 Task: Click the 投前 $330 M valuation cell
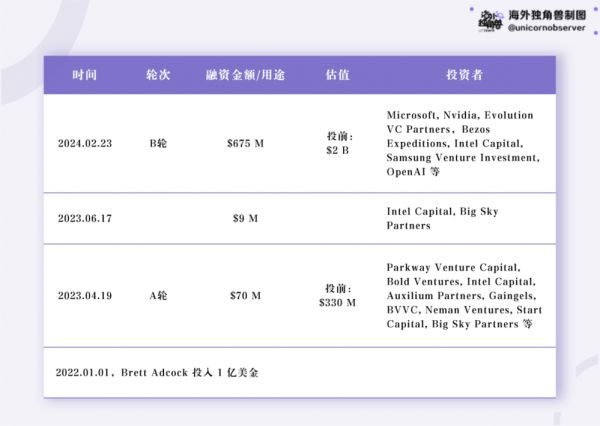coord(338,294)
